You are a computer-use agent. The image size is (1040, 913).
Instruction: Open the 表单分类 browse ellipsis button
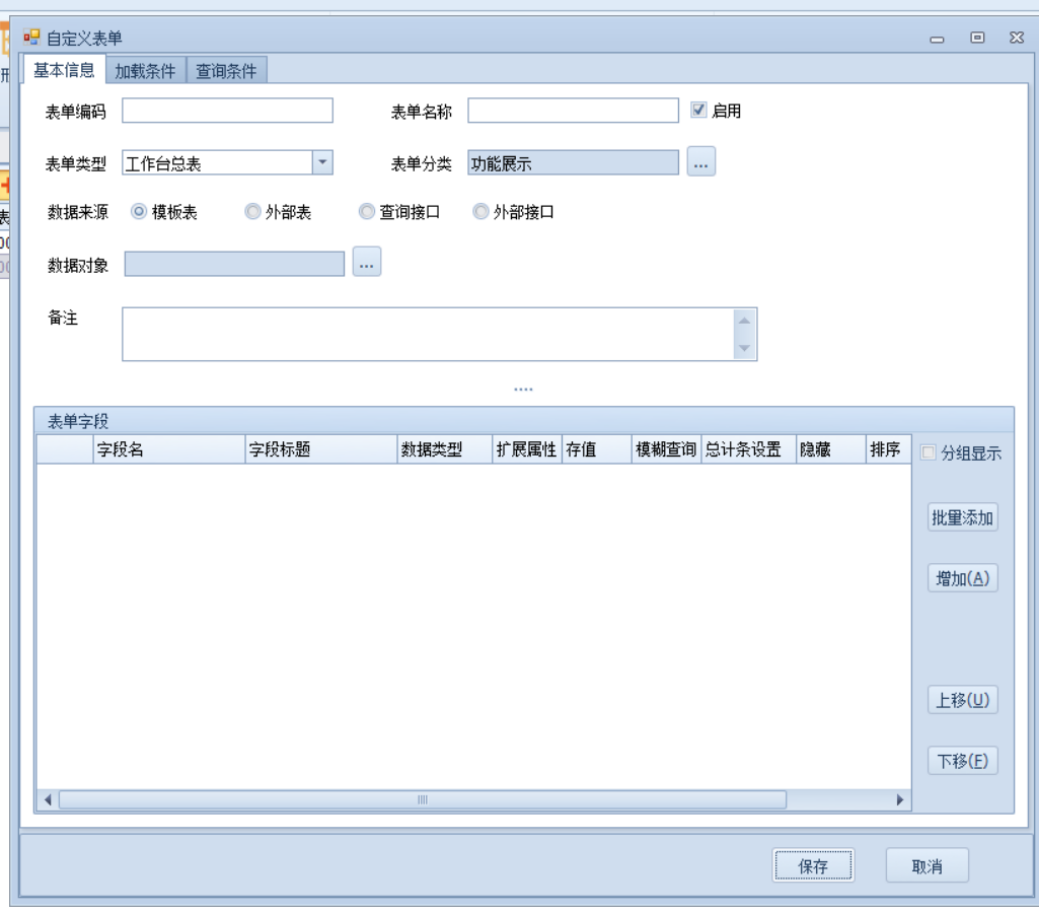(701, 162)
